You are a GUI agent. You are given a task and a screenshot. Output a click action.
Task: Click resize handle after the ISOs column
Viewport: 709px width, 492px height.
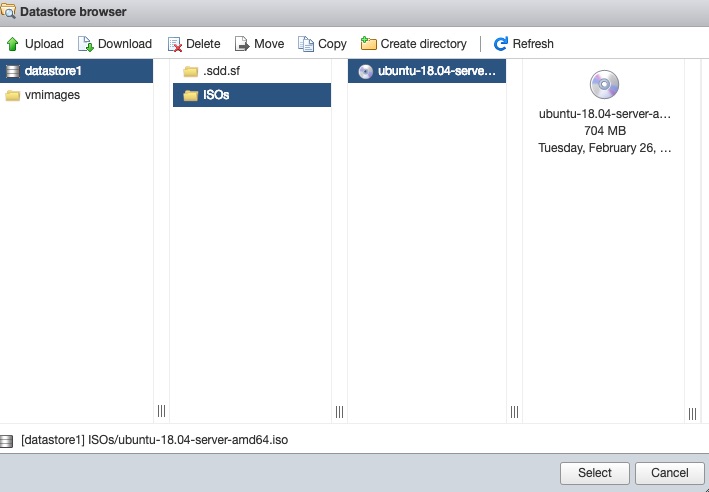pyautogui.click(x=340, y=412)
